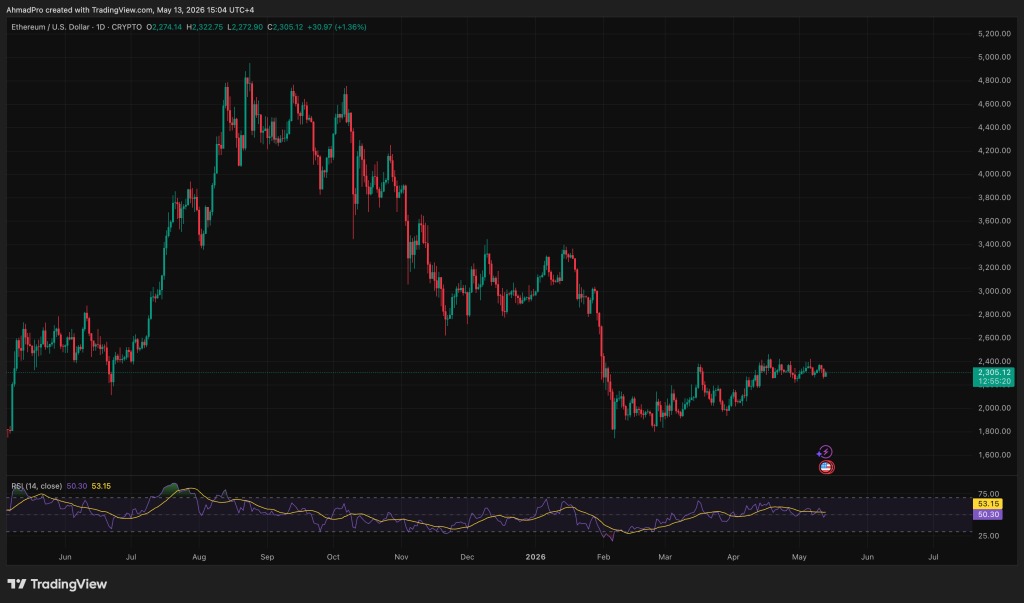
Task: Click the 2,800.00 price axis label
Action: (x=994, y=315)
